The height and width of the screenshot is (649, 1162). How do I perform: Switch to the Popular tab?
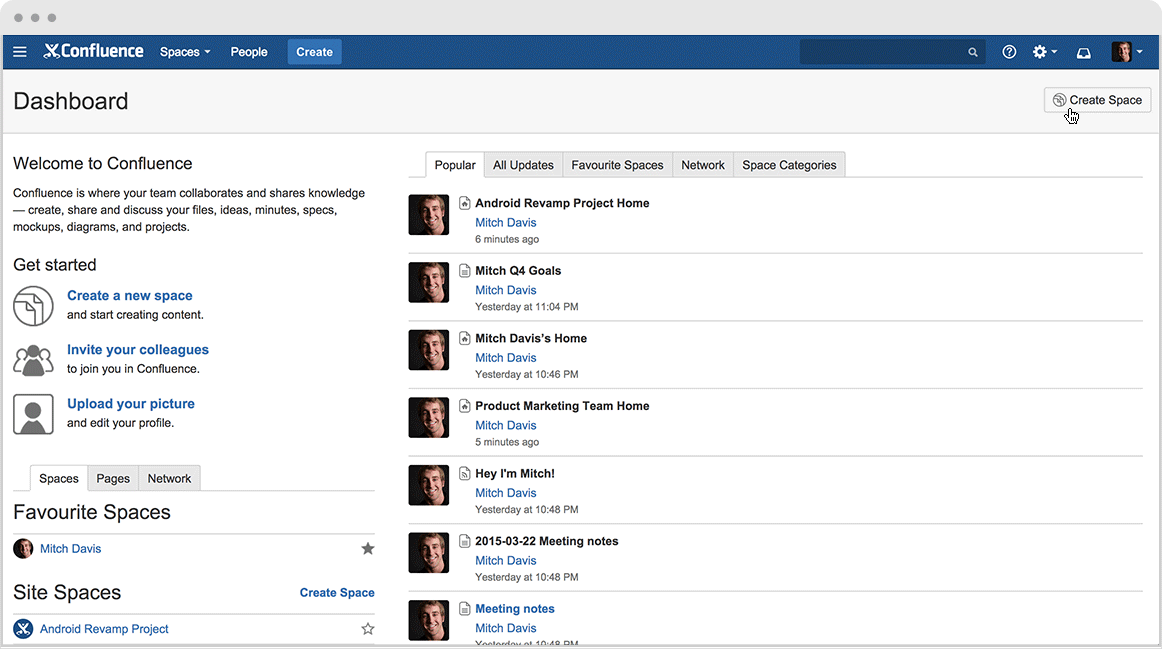pyautogui.click(x=455, y=165)
